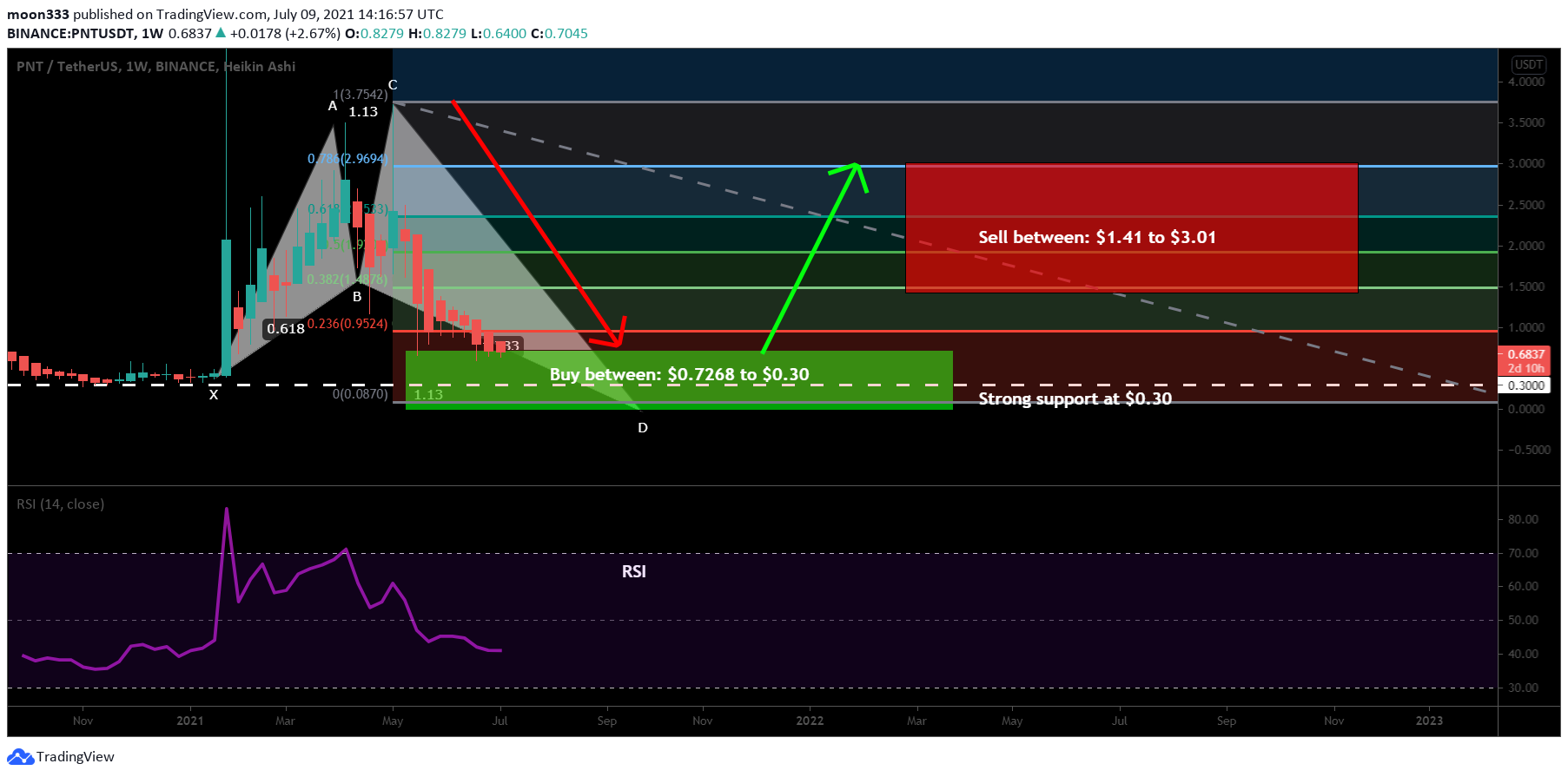Click the pattern point label C
The image size is (1568, 777).
pos(393,85)
